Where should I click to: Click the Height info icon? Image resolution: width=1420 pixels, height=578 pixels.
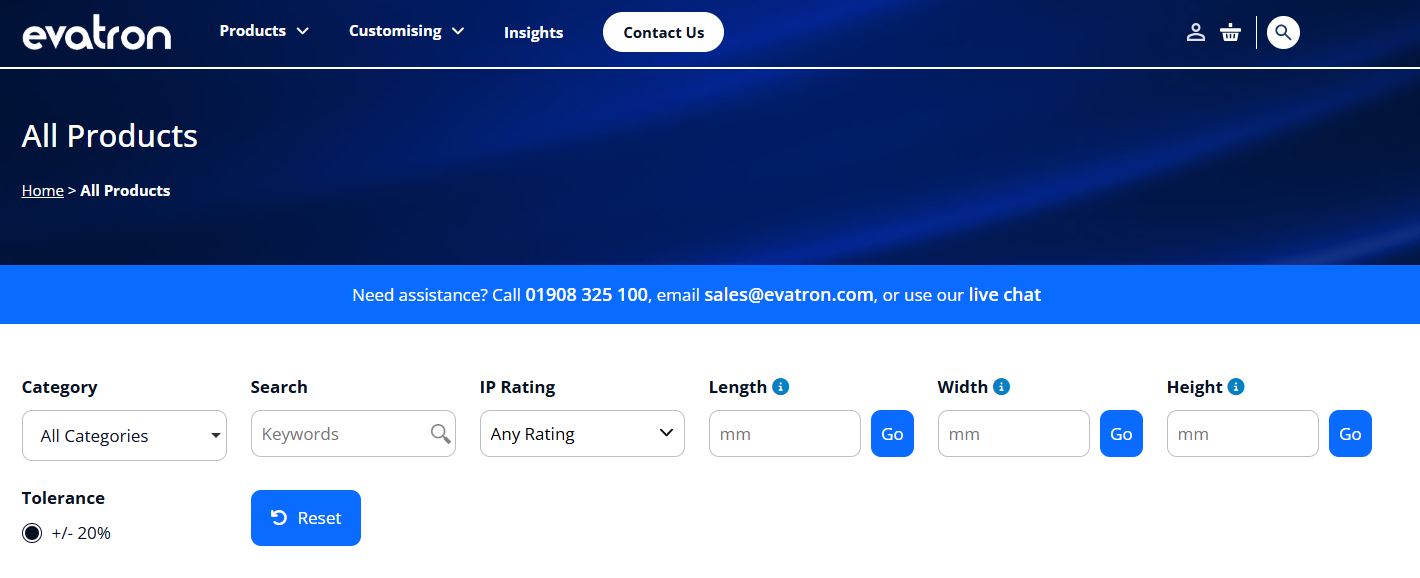[x=1236, y=387]
